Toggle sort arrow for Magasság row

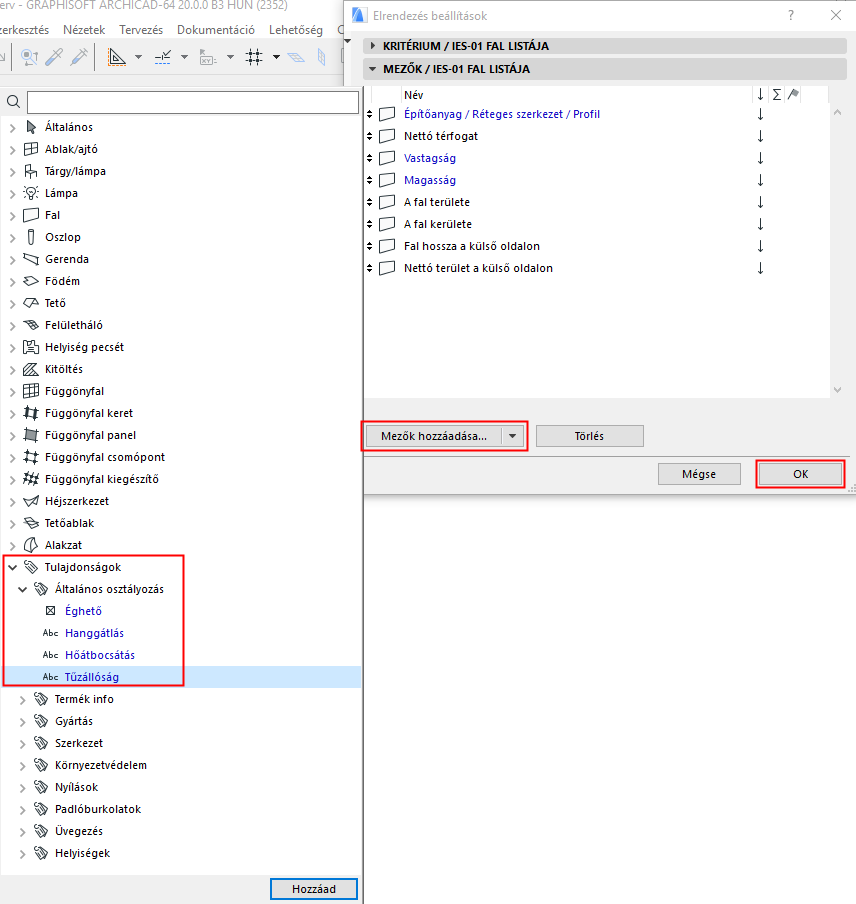[x=760, y=180]
